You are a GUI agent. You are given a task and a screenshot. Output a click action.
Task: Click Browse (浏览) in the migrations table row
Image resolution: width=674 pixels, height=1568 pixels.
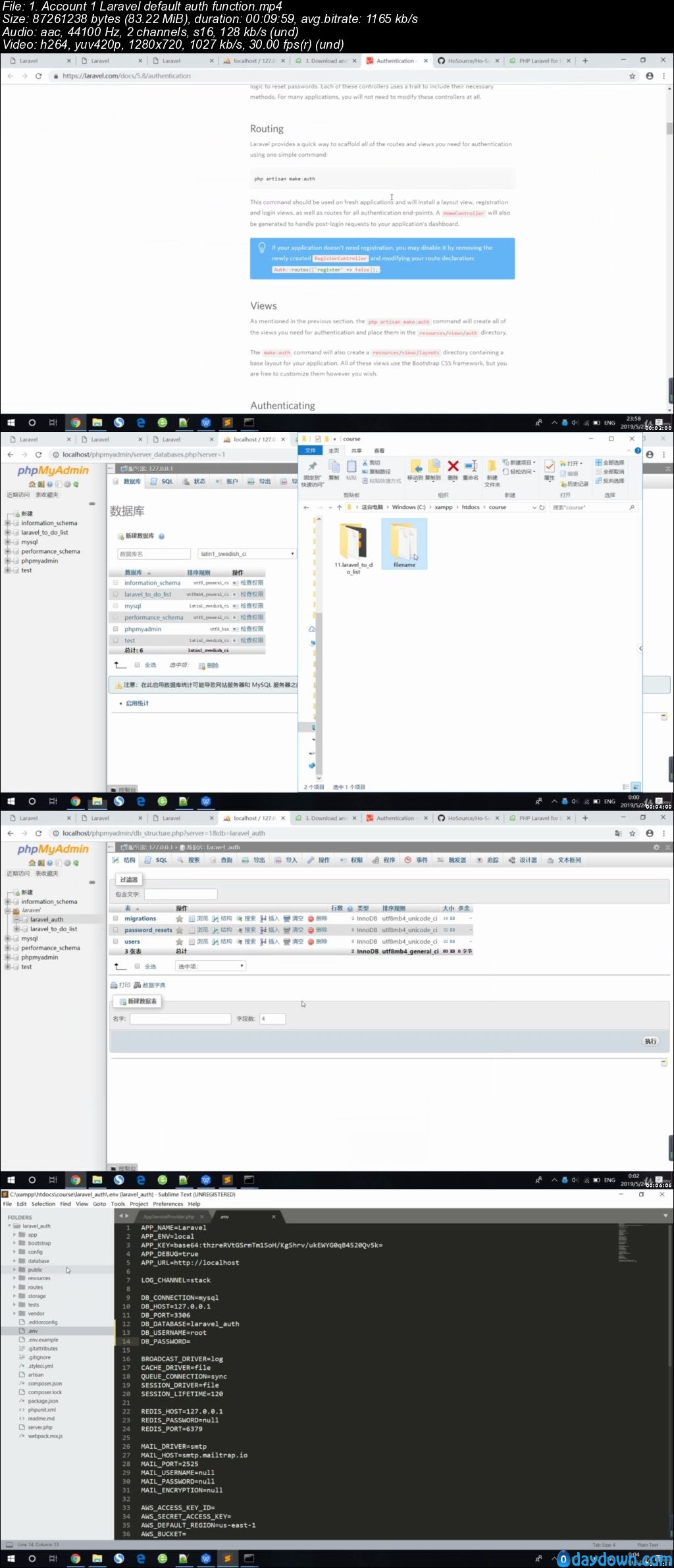pos(198,918)
